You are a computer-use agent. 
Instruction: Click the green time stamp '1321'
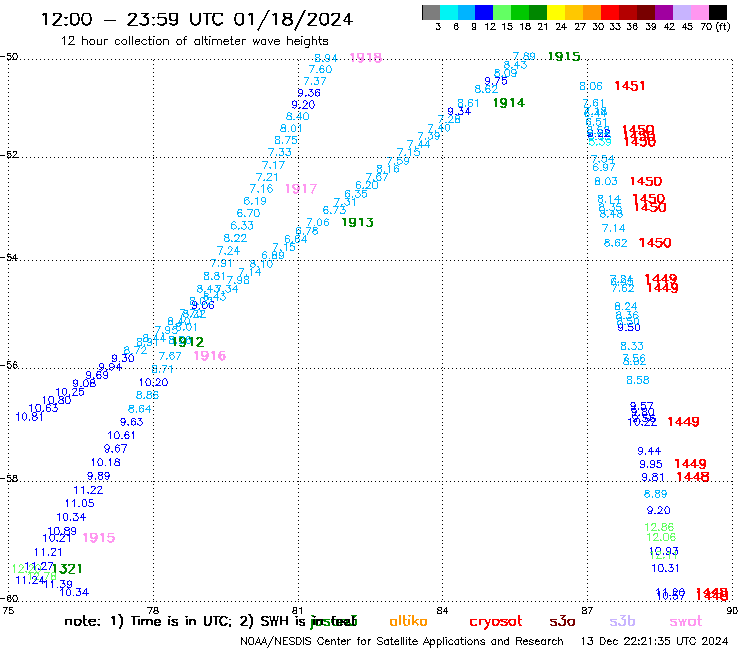pyautogui.click(x=67, y=569)
